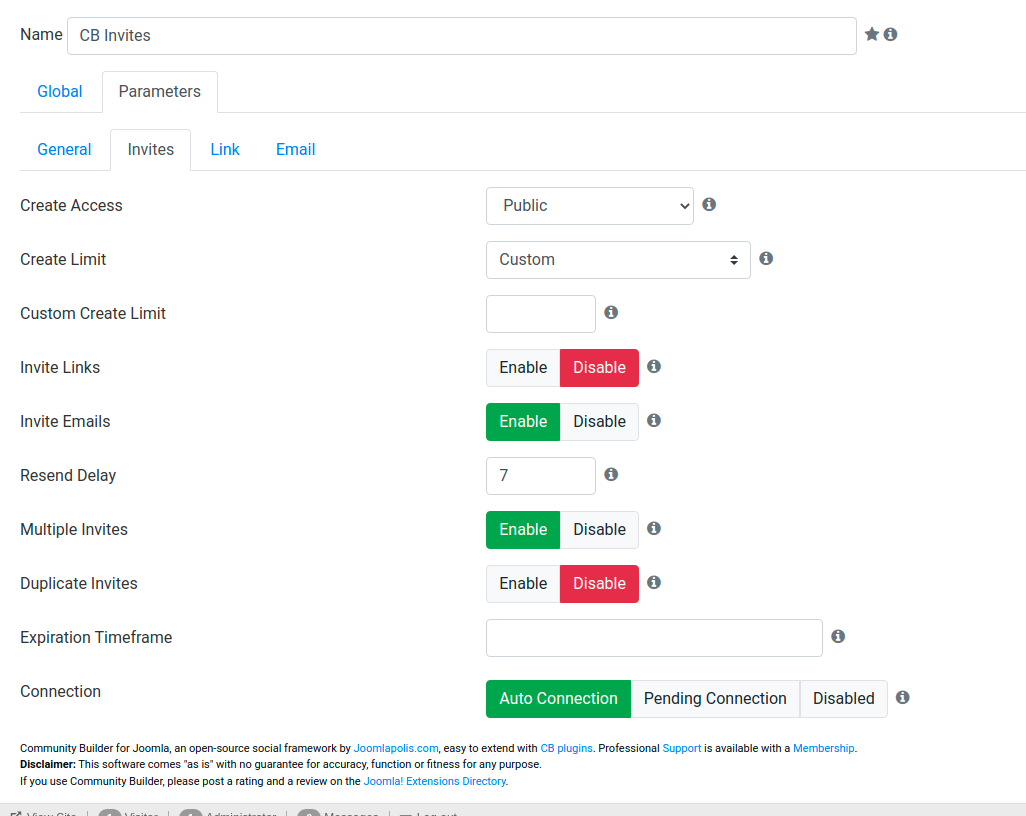Screen dimensions: 1026x816
Task: Click the info icon for Multiple Invites
Action: point(654,529)
